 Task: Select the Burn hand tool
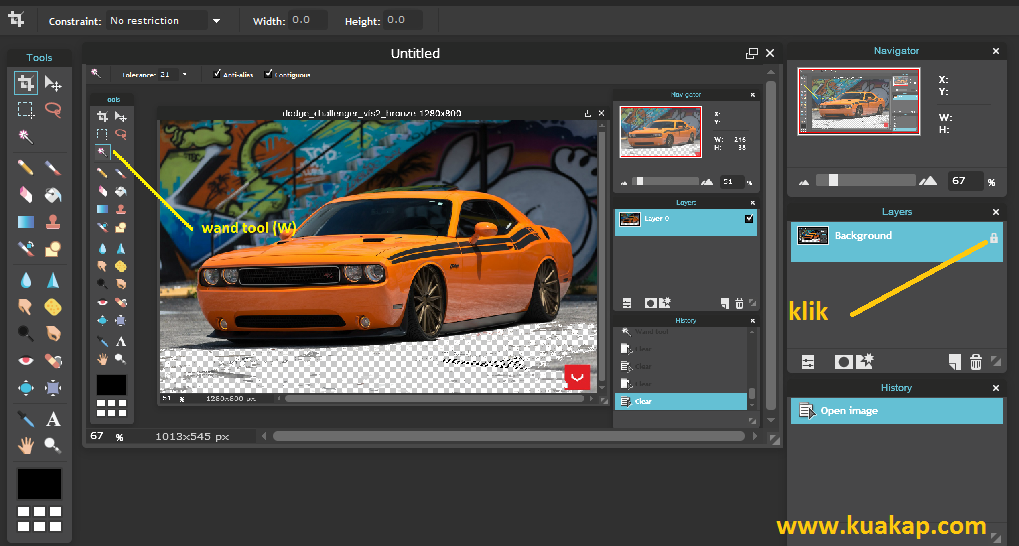coord(53,333)
